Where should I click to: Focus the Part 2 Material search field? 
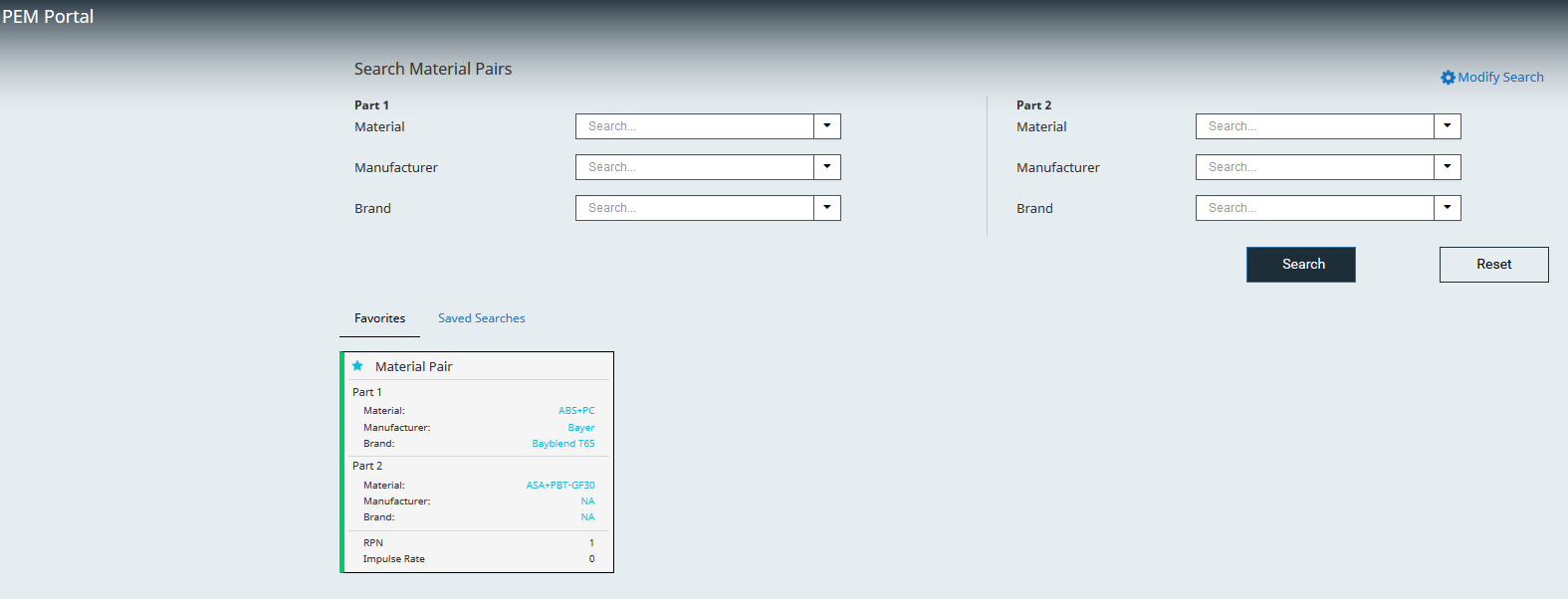click(x=1315, y=126)
